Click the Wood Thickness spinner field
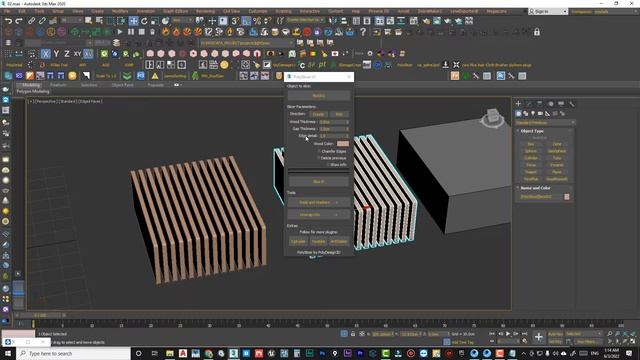This screenshot has height=360, width=640. [x=334, y=122]
